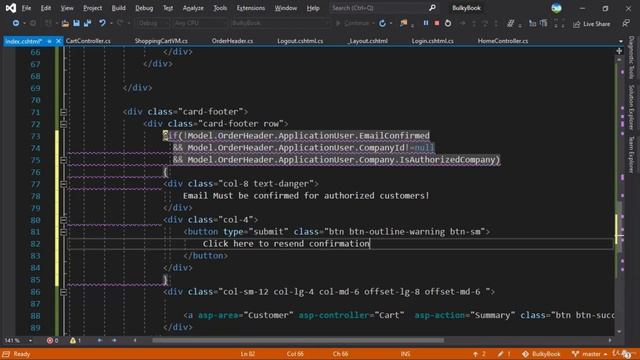Click the decrease indent toolbar icon
The height and width of the screenshot is (360, 640).
click(x=532, y=24)
